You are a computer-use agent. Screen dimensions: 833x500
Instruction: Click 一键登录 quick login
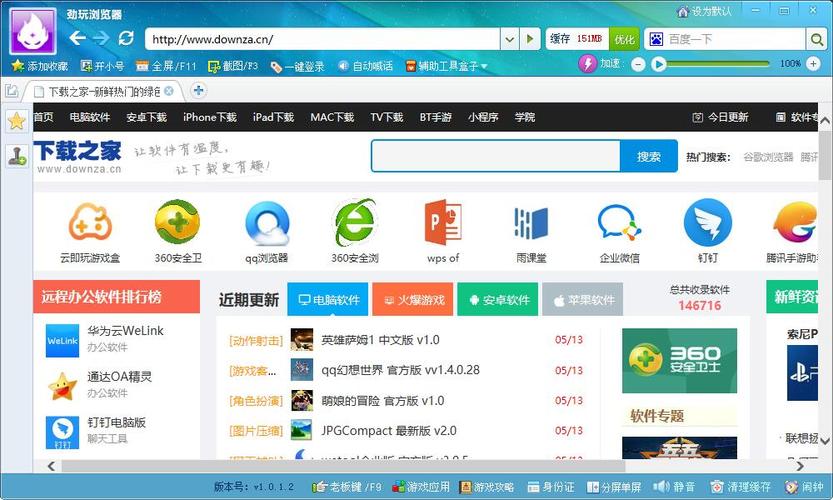298,66
